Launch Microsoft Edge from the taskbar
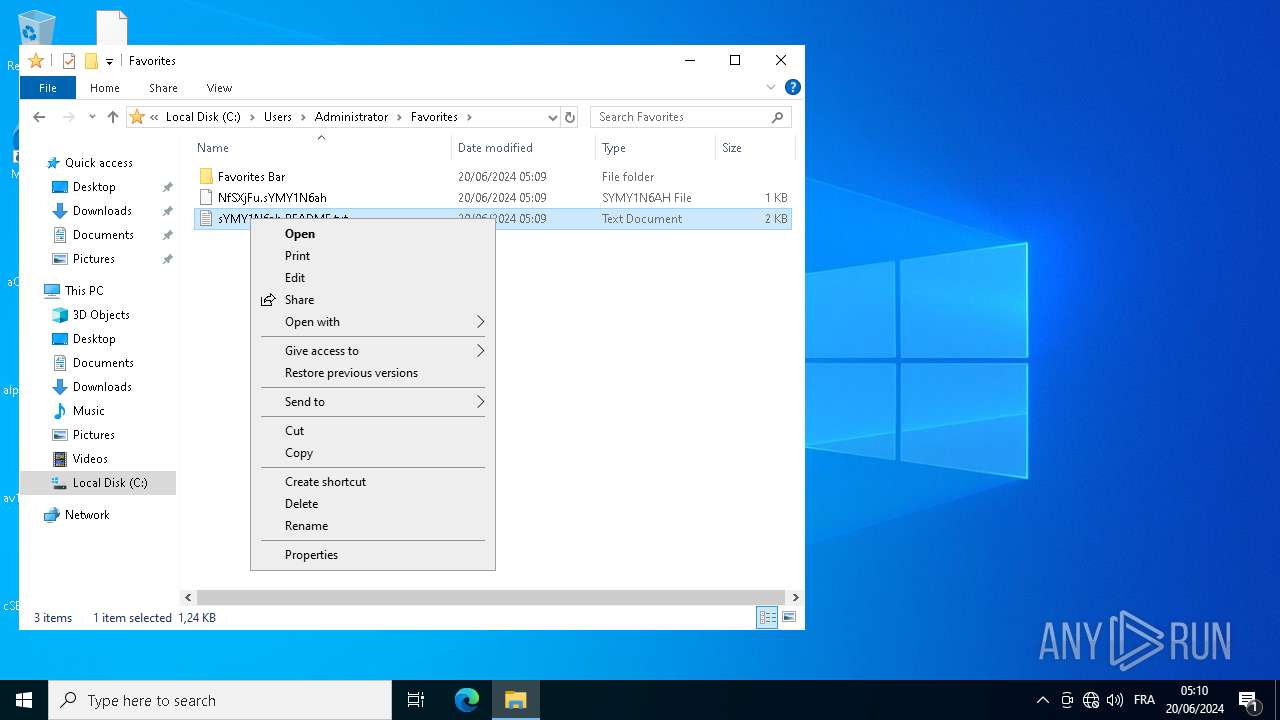1280x720 pixels. point(467,700)
